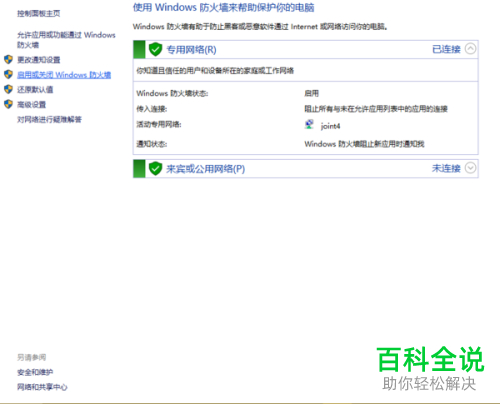Click the 启用 firewall state value

pyautogui.click(x=311, y=93)
